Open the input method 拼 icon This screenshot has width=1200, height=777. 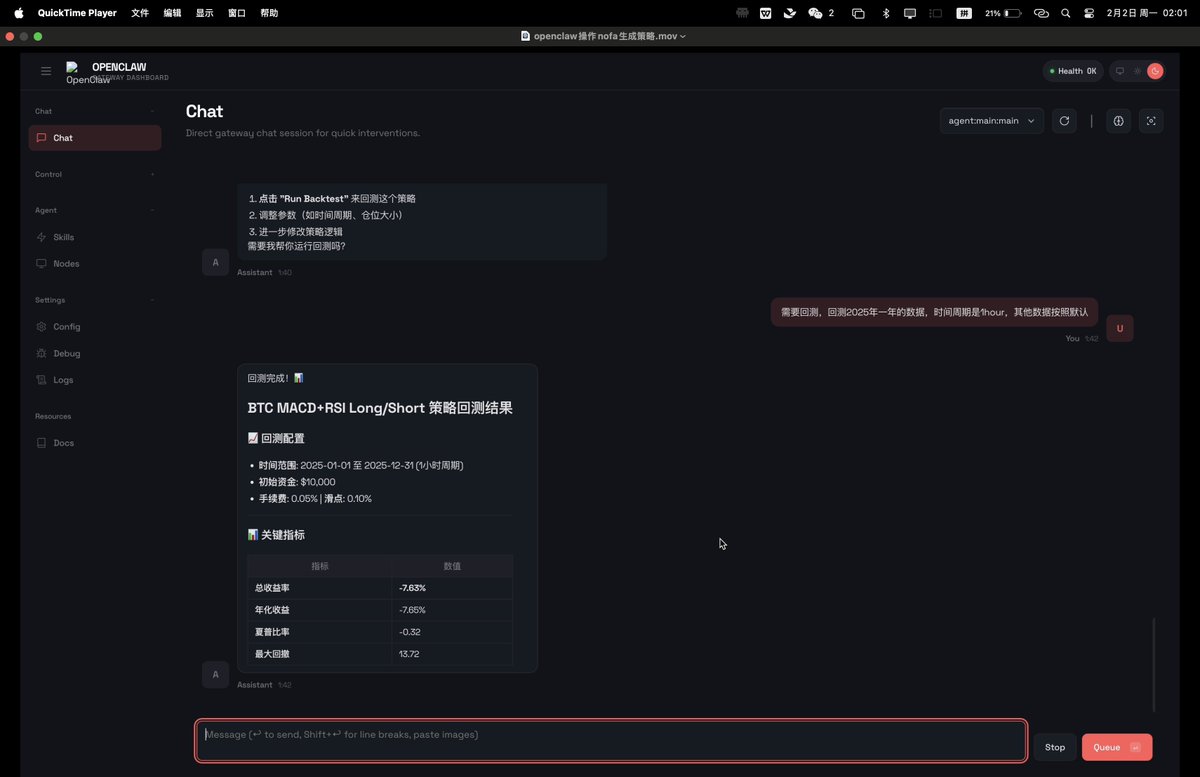[x=964, y=13]
